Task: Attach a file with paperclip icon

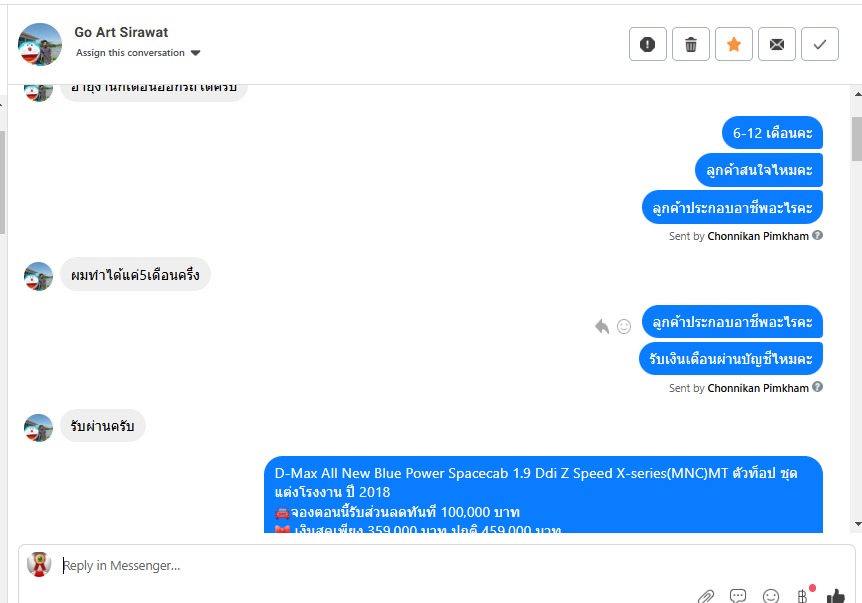Action: 706,596
